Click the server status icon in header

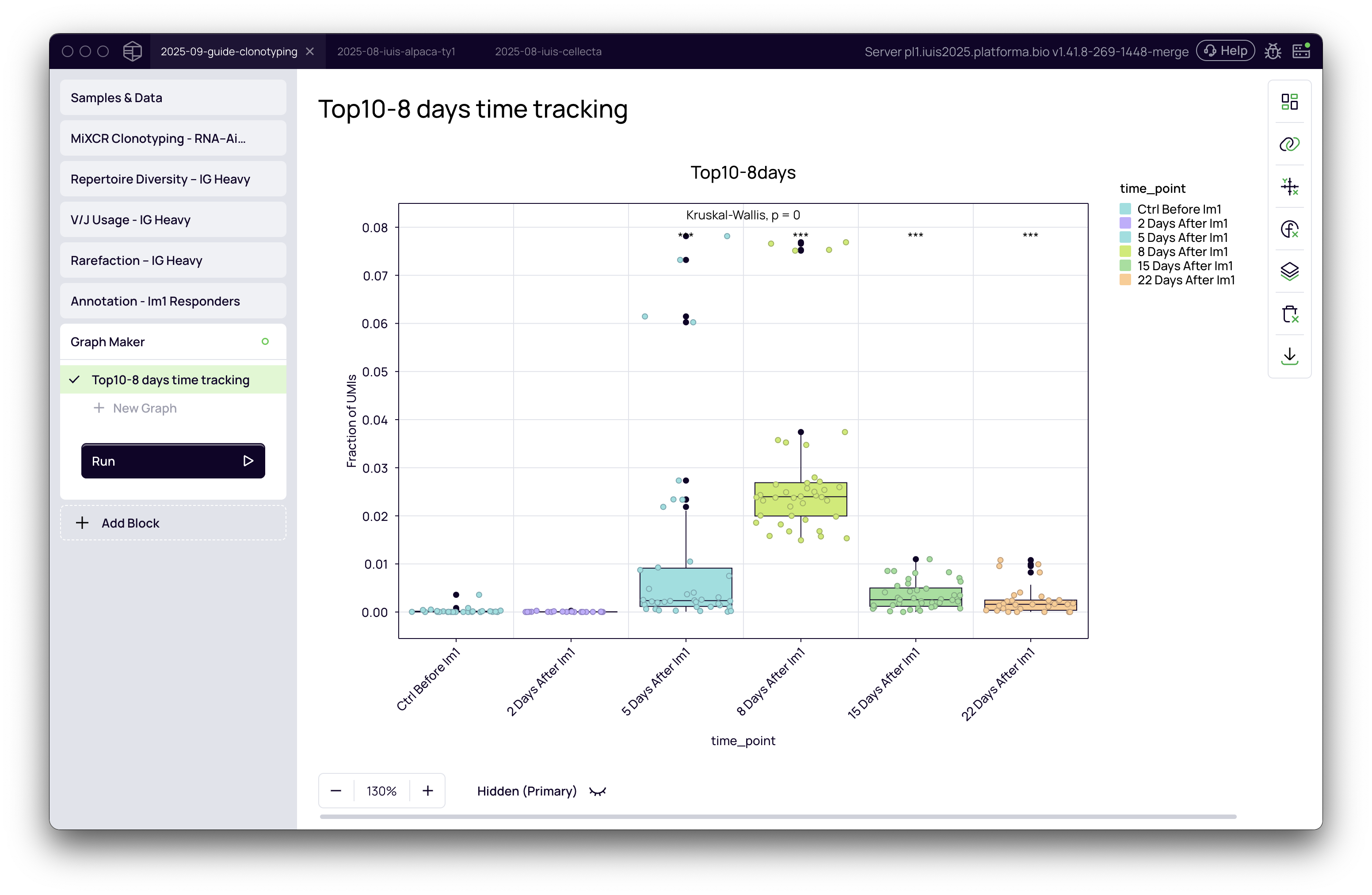tap(1301, 51)
